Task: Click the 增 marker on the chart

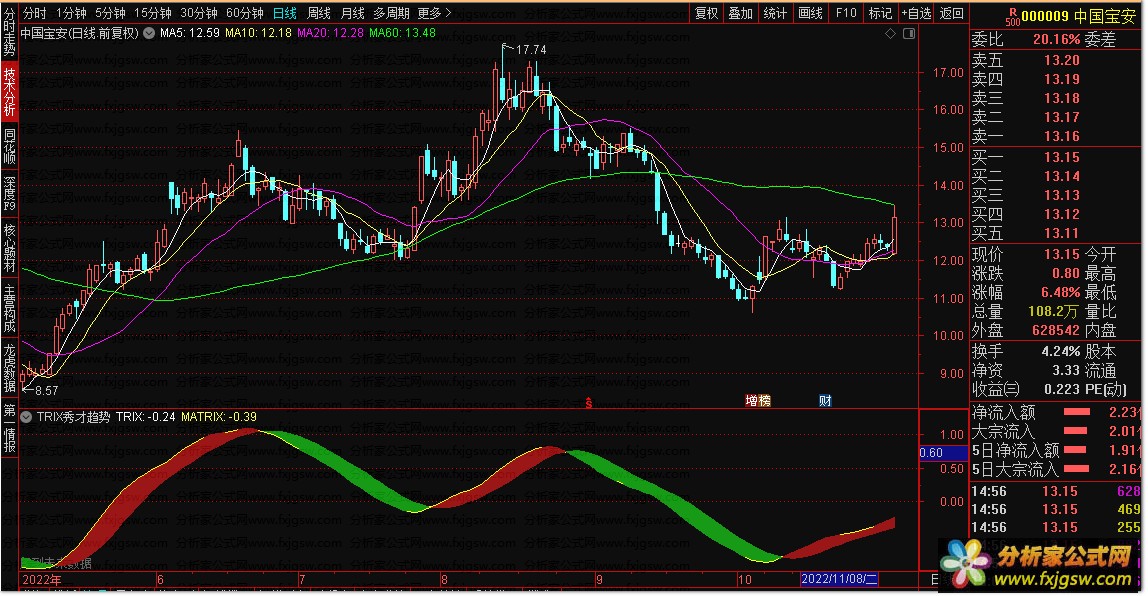Action: (x=751, y=401)
